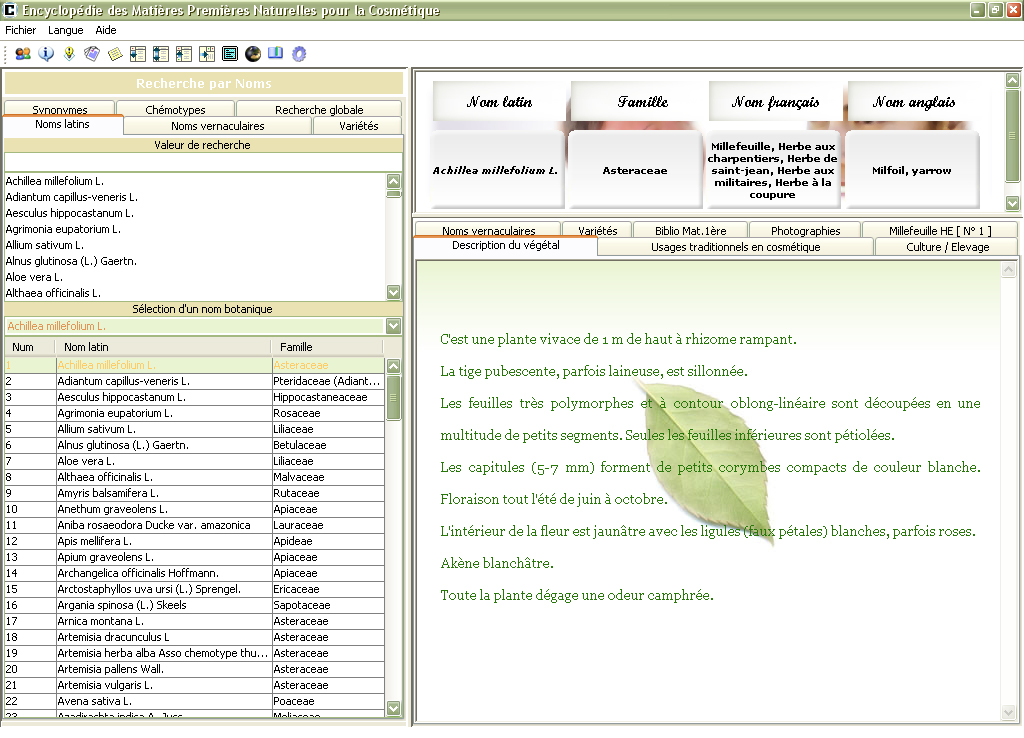Open the Biblio Mat.1ère tab
This screenshot has width=1024, height=738.
pos(691,230)
